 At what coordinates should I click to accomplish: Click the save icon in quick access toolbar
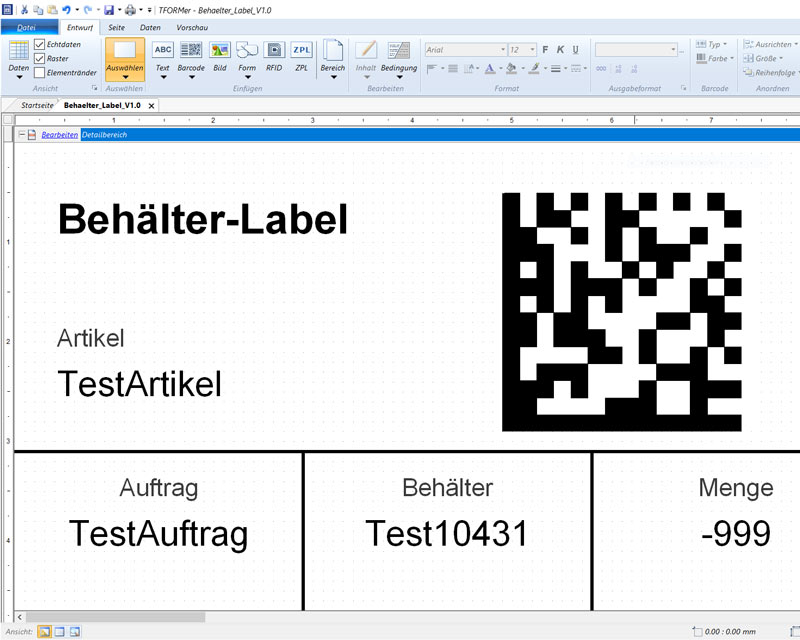(109, 9)
